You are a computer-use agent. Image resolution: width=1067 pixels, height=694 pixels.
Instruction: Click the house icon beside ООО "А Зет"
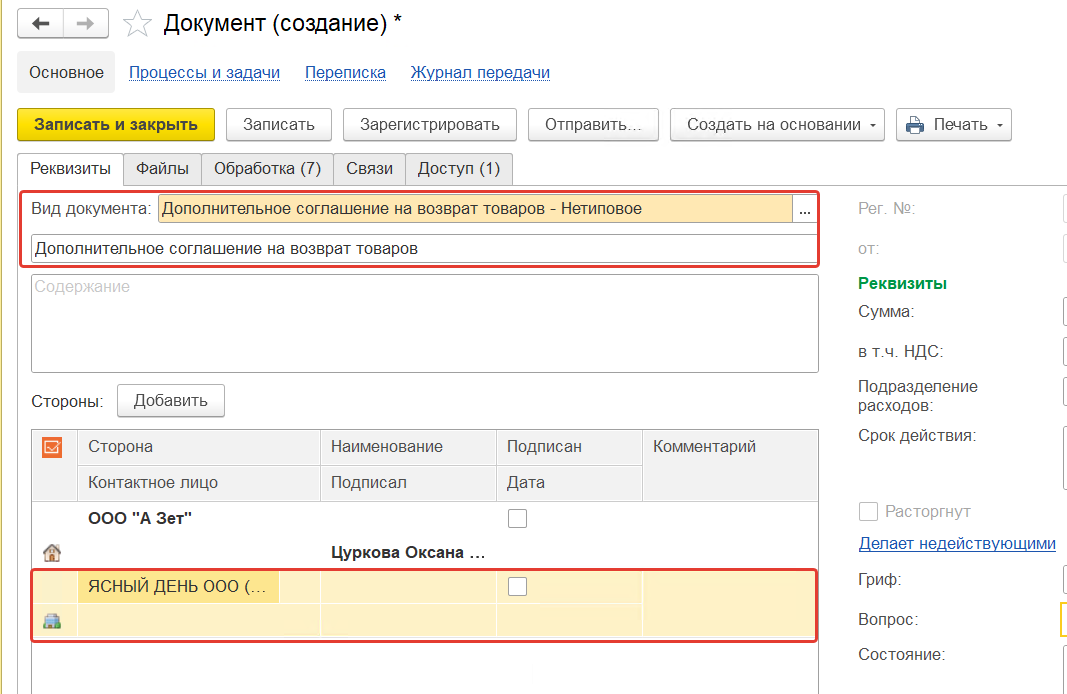pyautogui.click(x=50, y=552)
